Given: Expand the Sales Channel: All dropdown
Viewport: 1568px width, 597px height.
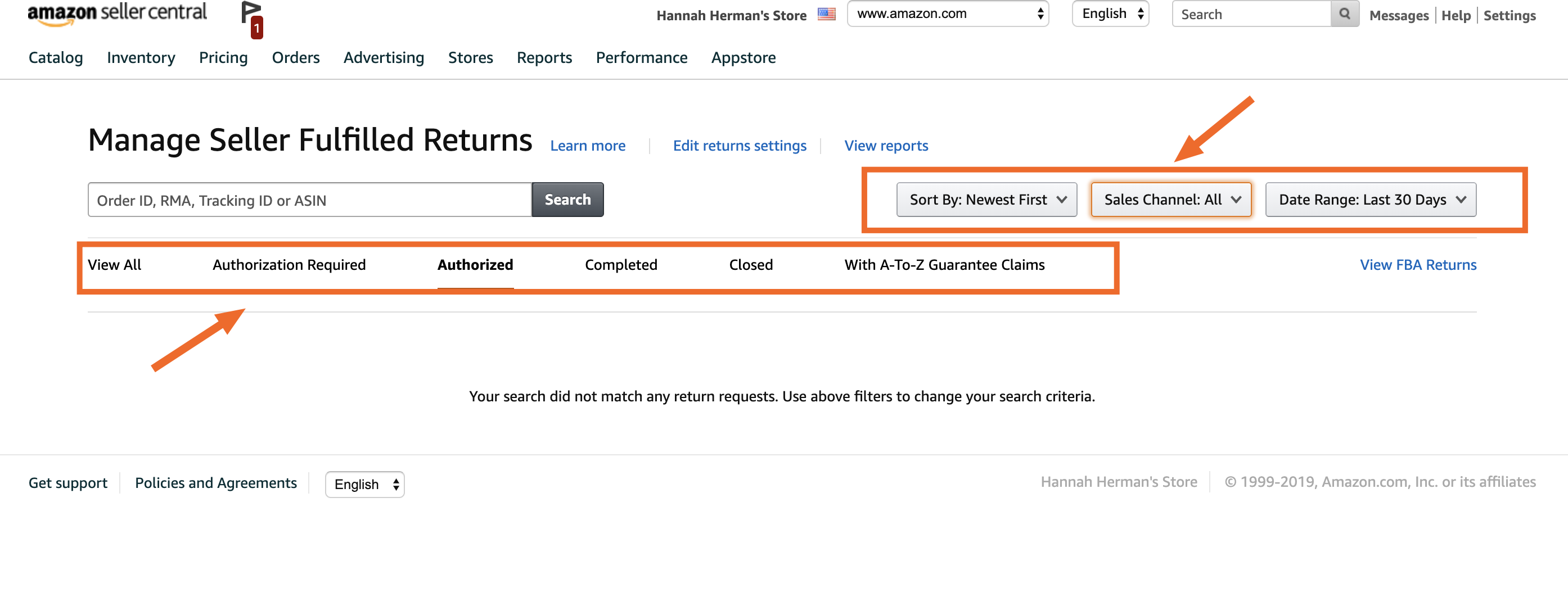Looking at the screenshot, I should pos(1170,200).
